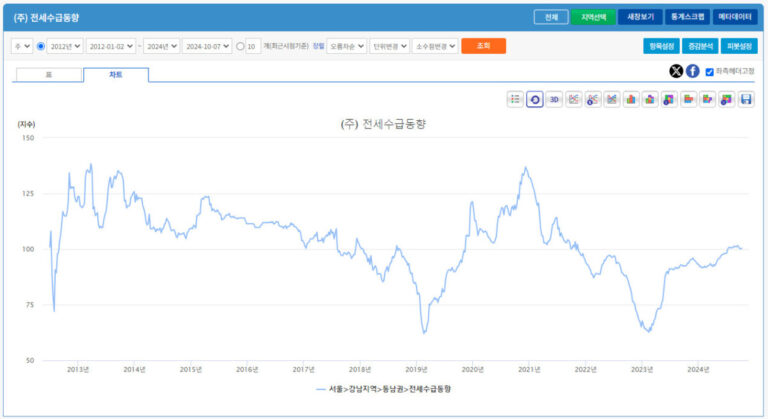Open the 2024년 end year dropdown

(x=161, y=46)
